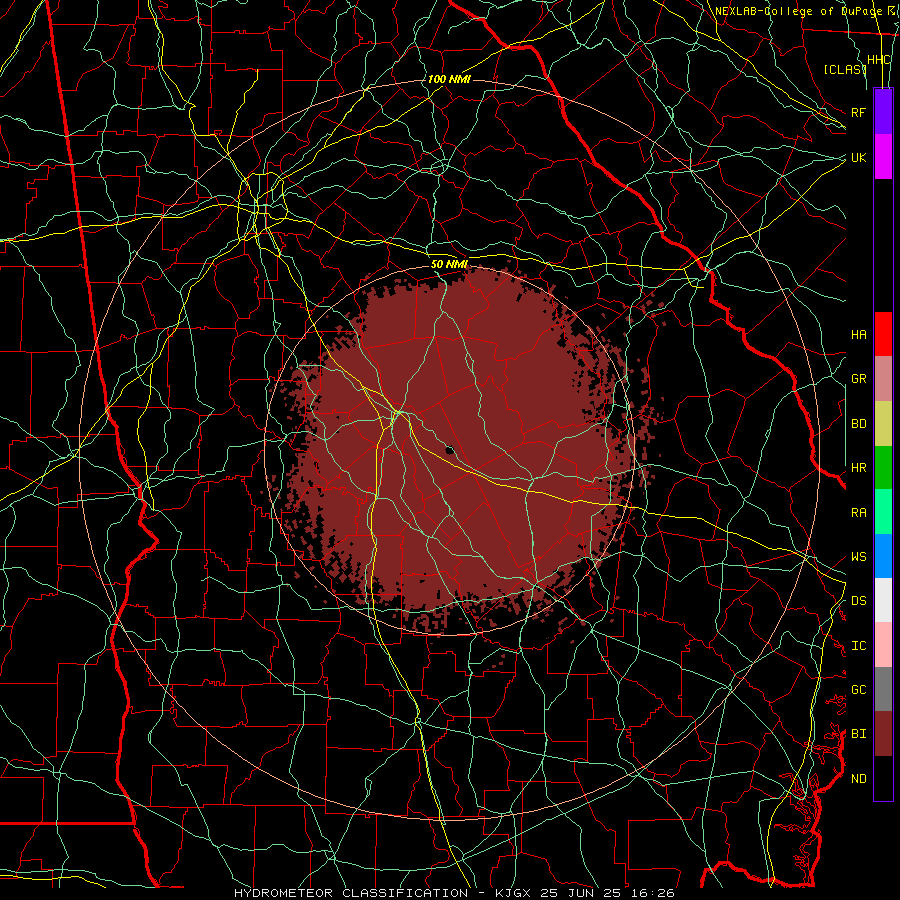Click the GR legend label
The height and width of the screenshot is (900, 900).
point(859,379)
